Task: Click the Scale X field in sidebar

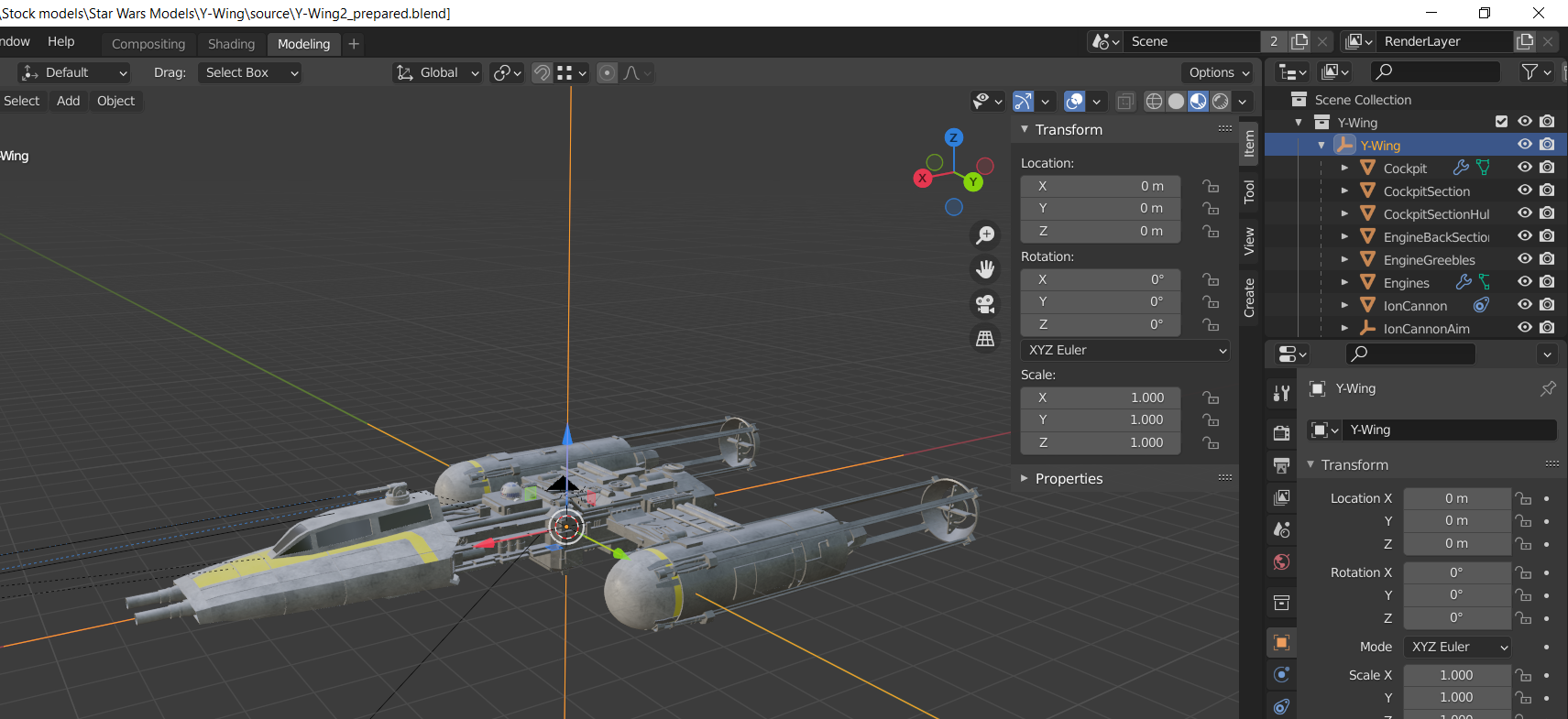Action: point(1101,398)
